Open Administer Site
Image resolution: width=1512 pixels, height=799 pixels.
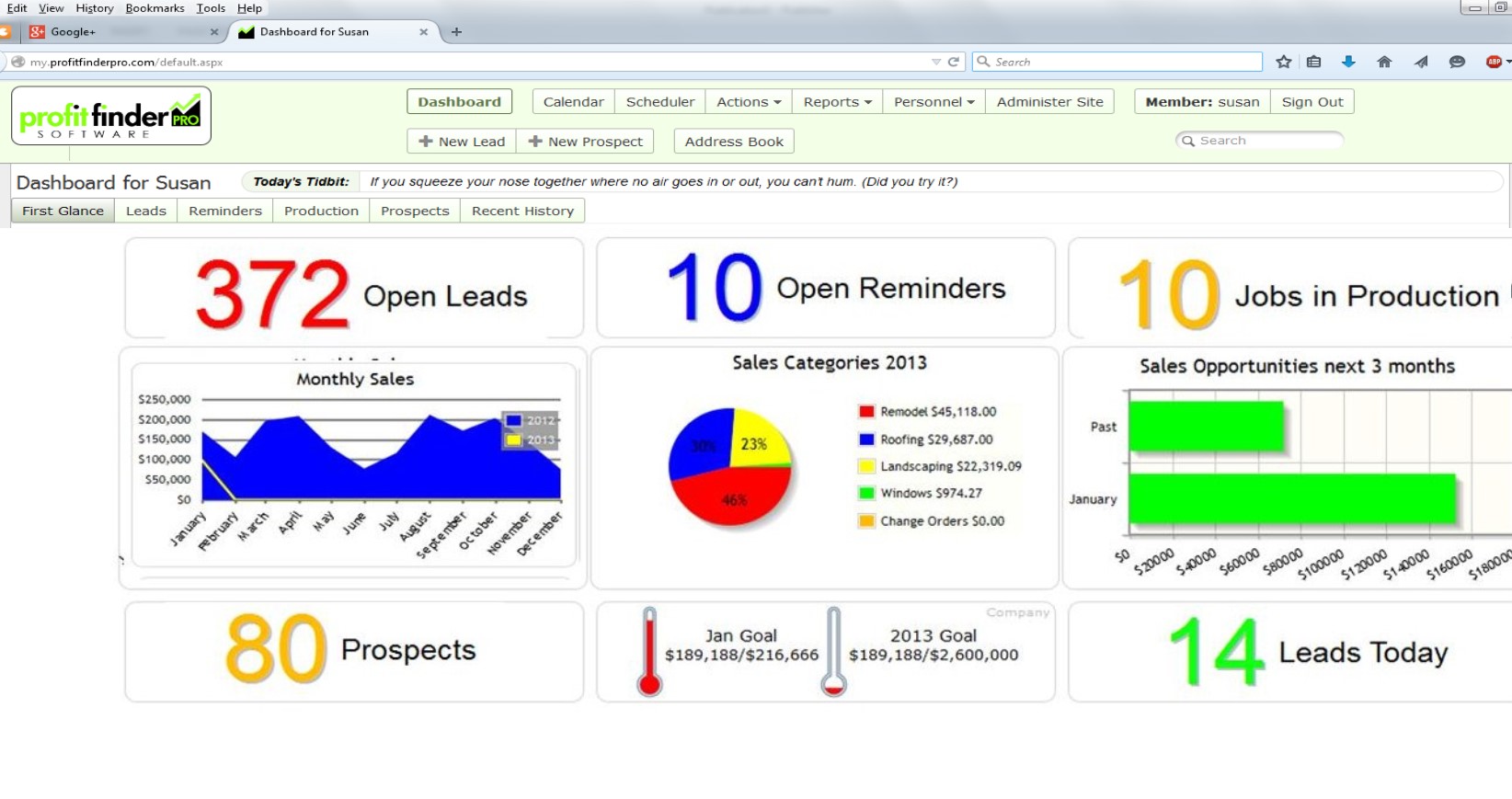tap(1049, 102)
